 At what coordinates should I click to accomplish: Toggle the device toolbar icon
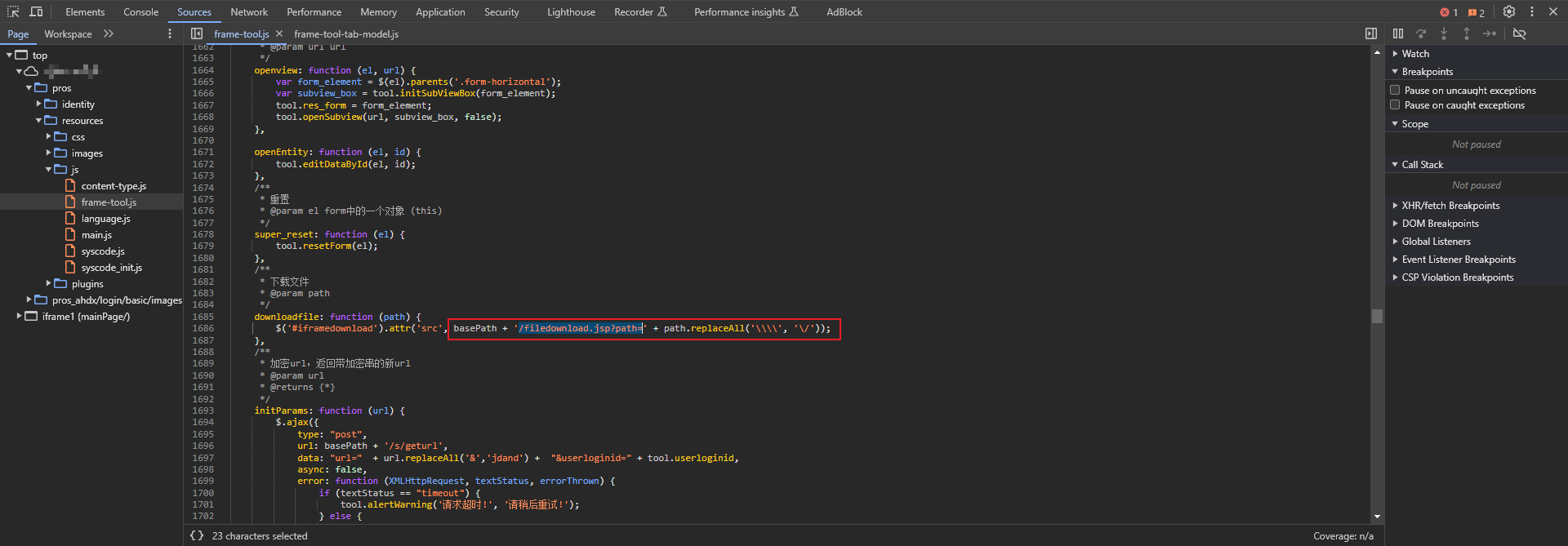(36, 11)
